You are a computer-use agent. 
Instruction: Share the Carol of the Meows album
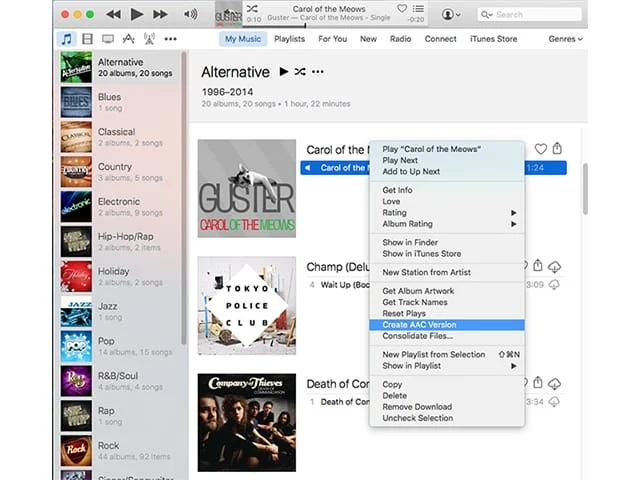tap(557, 148)
